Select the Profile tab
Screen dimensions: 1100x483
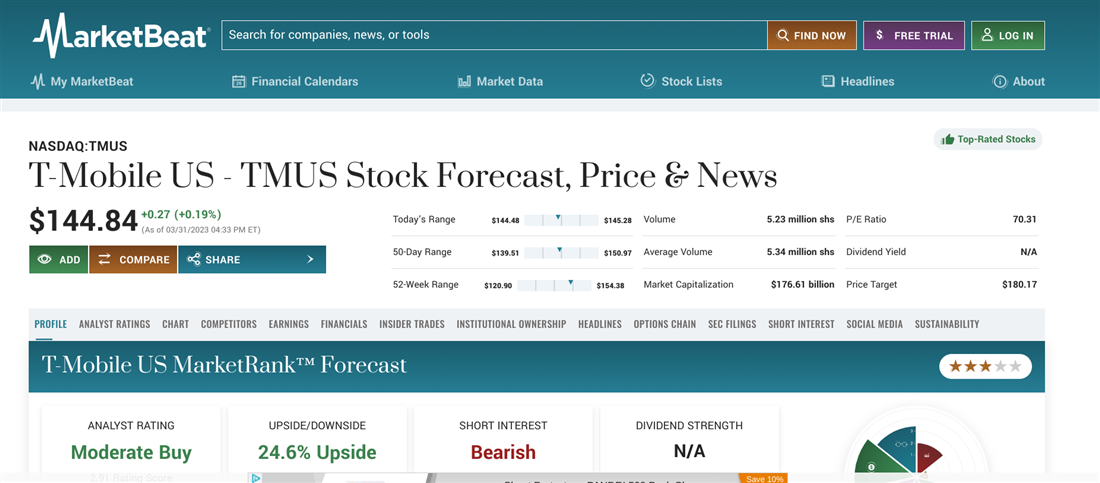(x=51, y=324)
